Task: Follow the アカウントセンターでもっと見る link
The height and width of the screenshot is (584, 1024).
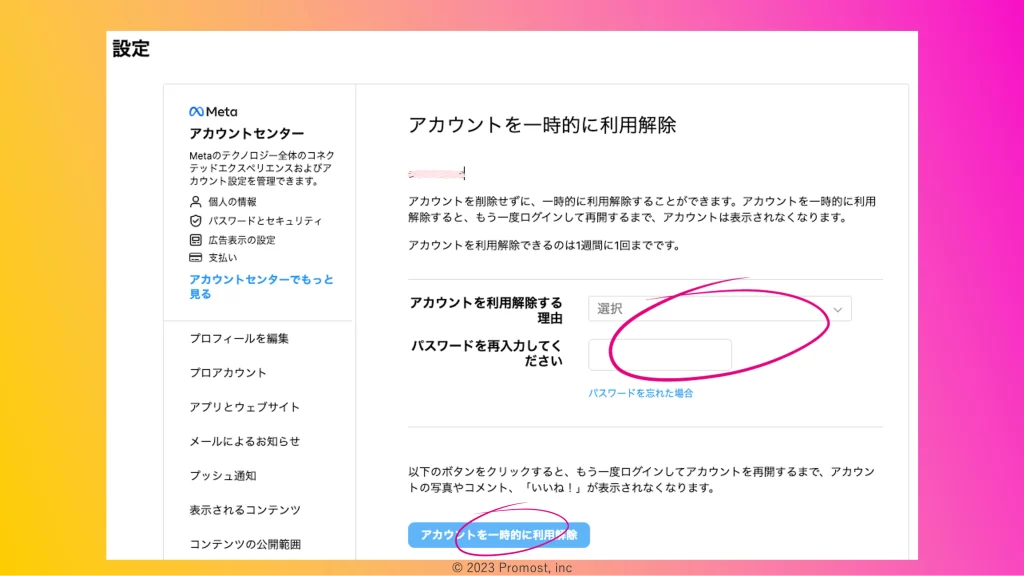Action: (x=261, y=287)
